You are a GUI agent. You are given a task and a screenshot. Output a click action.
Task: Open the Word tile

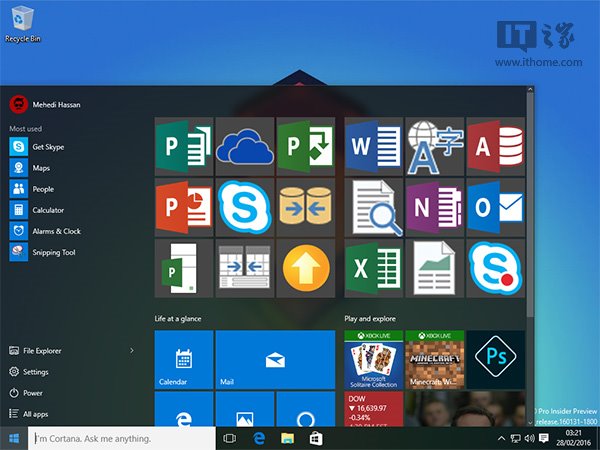tap(373, 146)
